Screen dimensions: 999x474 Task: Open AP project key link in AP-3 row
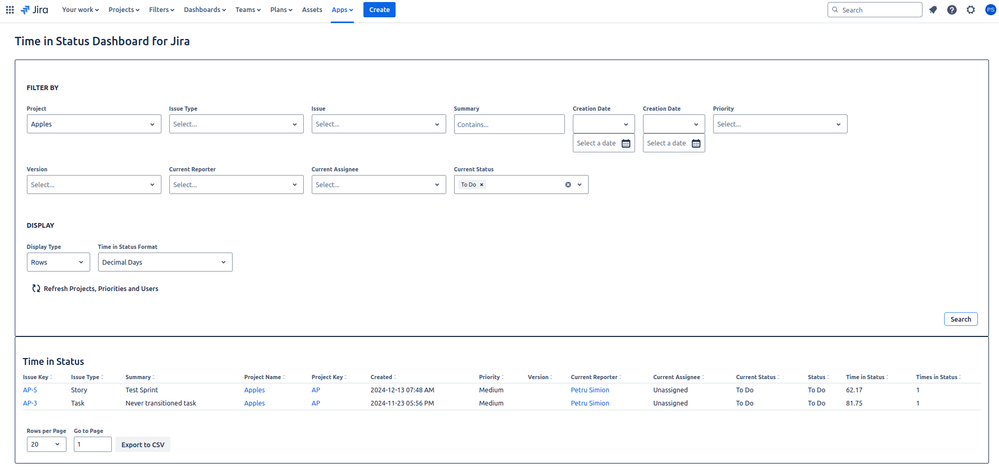[x=316, y=403]
